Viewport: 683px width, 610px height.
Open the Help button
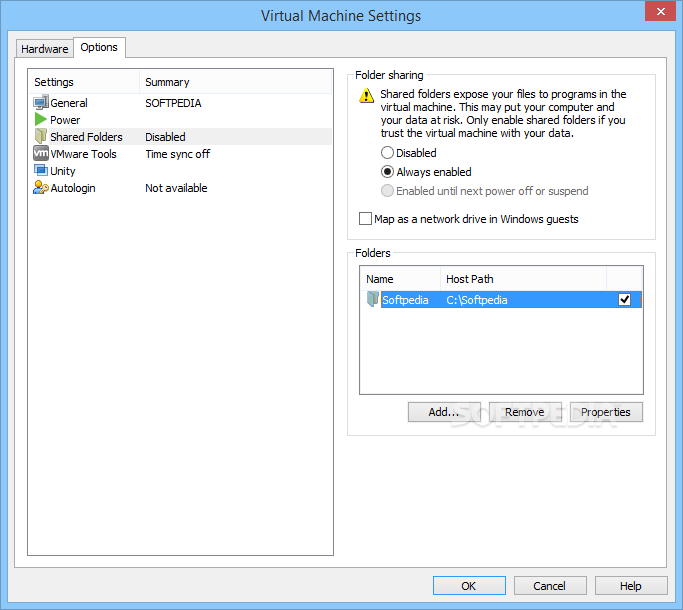coord(631,586)
